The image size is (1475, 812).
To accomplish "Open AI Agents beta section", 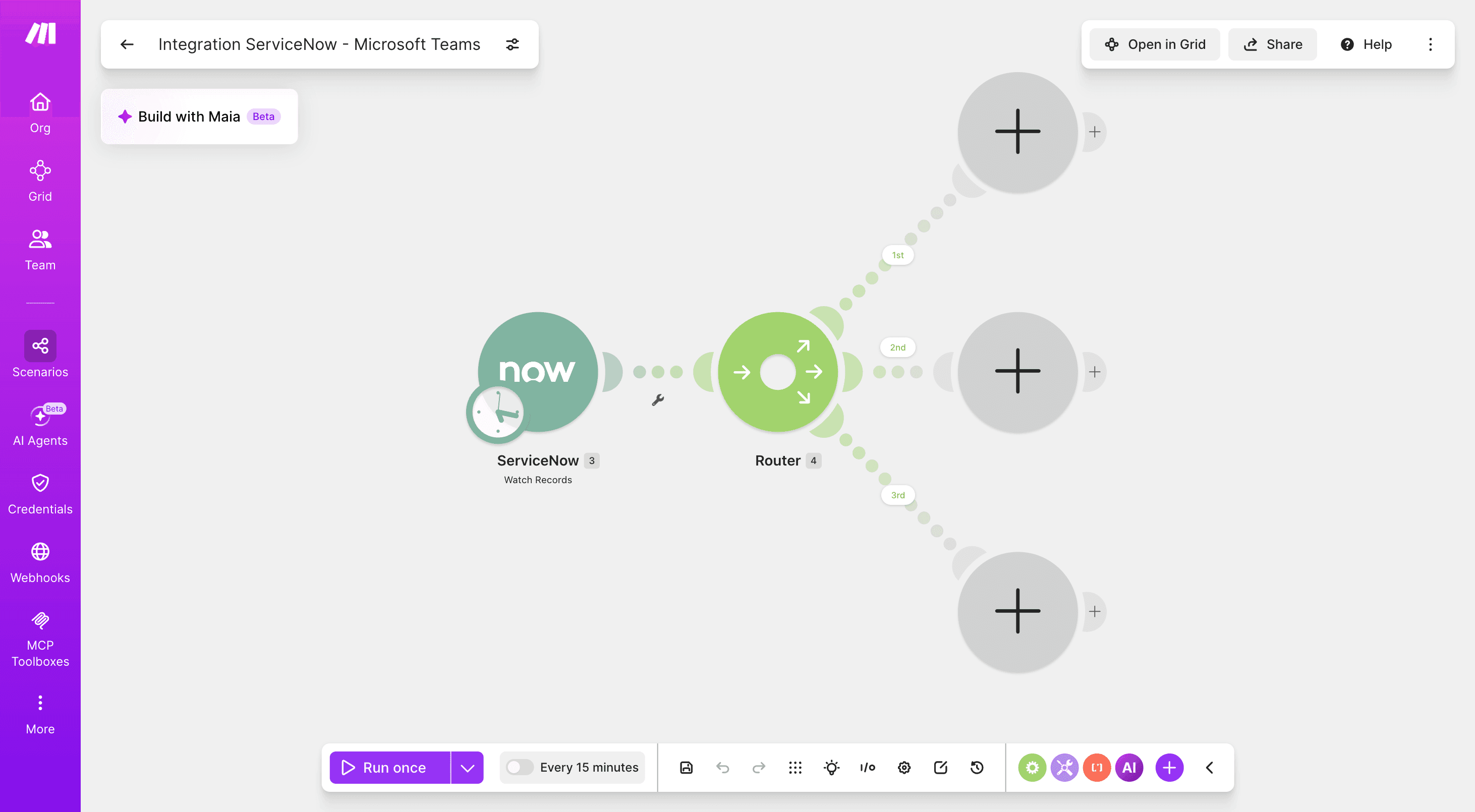I will (40, 426).
